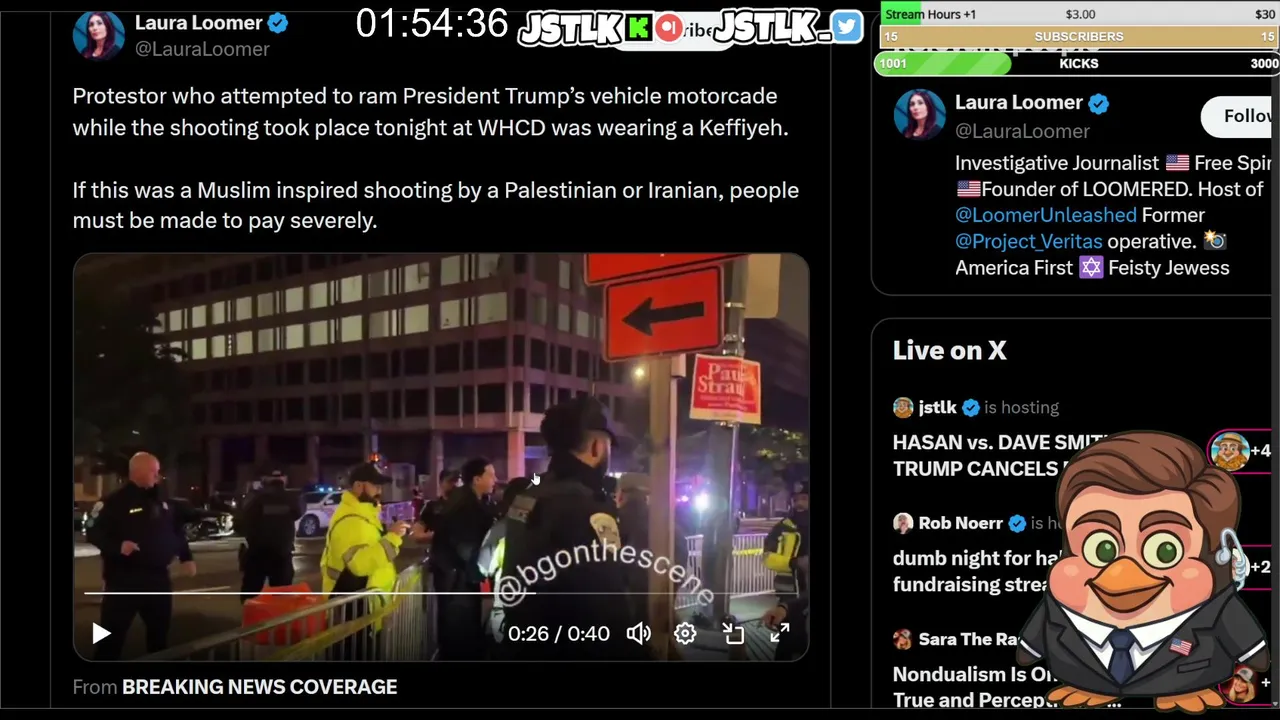
Task: Open video settings gear icon
Action: (685, 633)
